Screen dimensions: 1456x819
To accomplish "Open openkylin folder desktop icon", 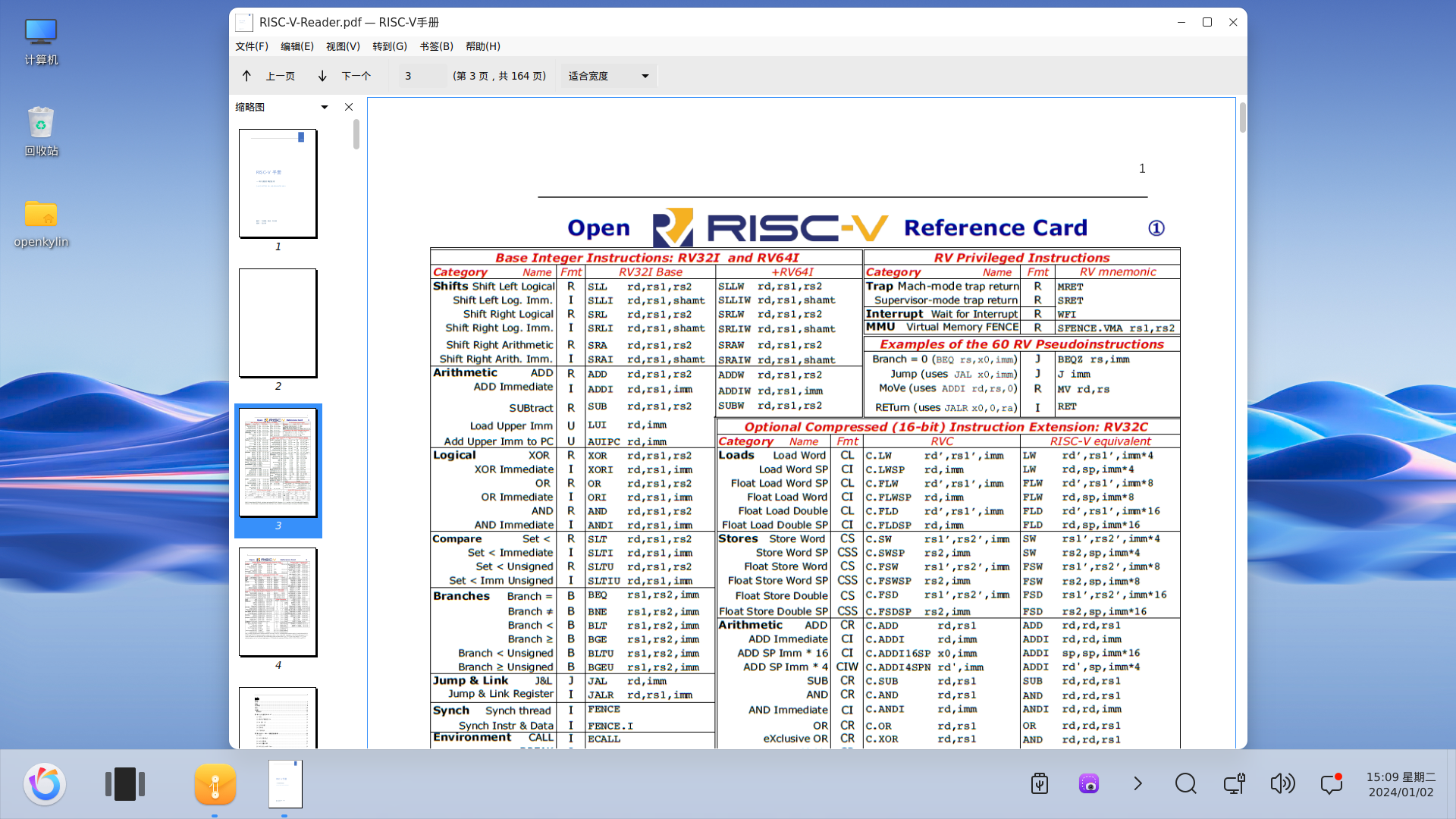I will pos(41,224).
